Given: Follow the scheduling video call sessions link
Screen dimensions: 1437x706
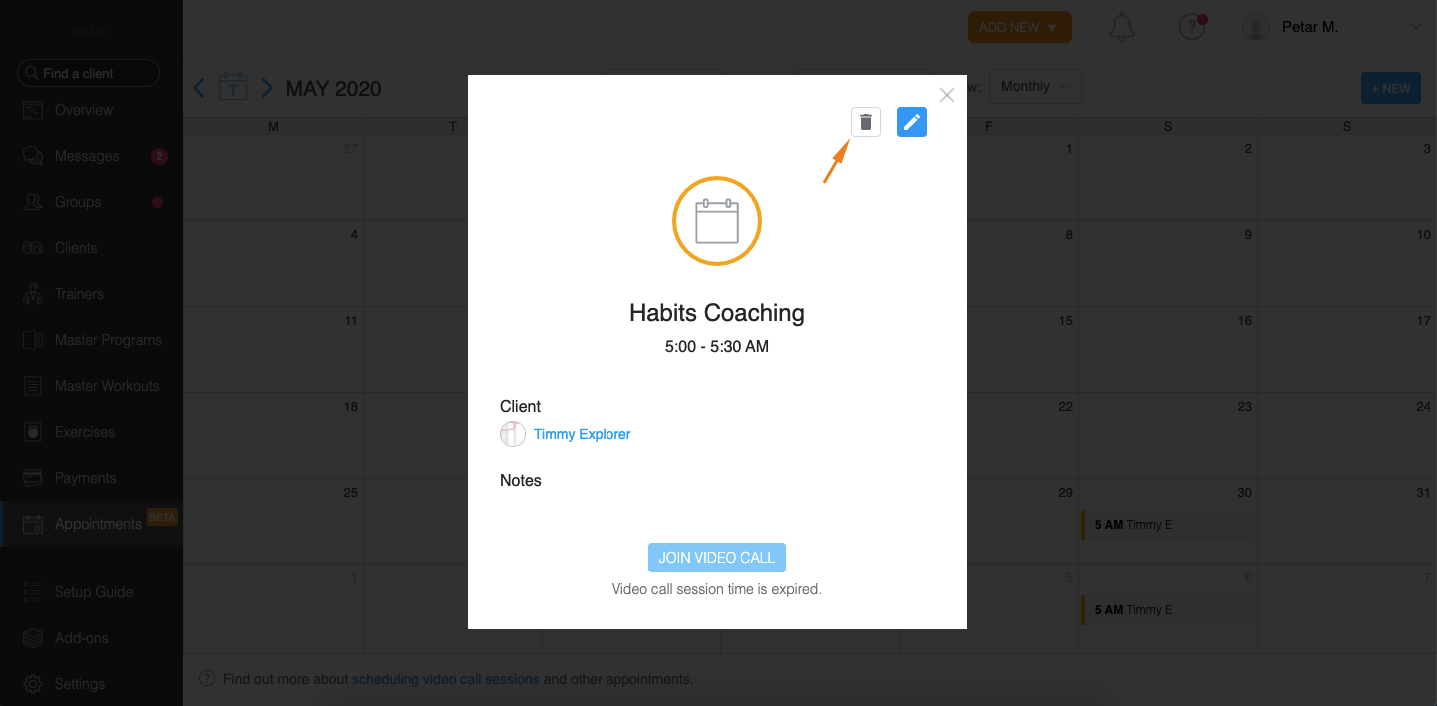Looking at the screenshot, I should point(446,679).
